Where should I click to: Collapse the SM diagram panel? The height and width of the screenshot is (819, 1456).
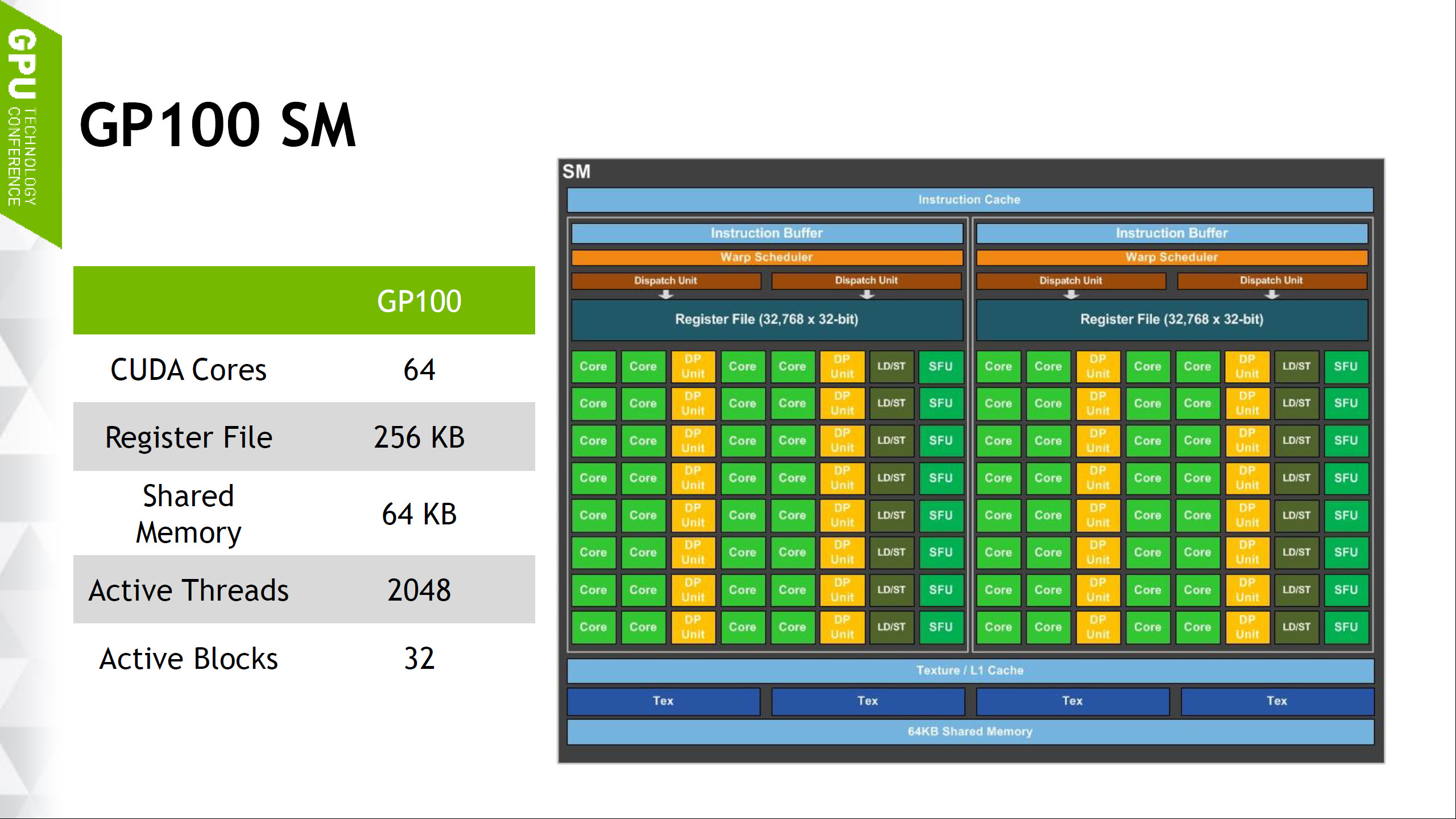(576, 171)
